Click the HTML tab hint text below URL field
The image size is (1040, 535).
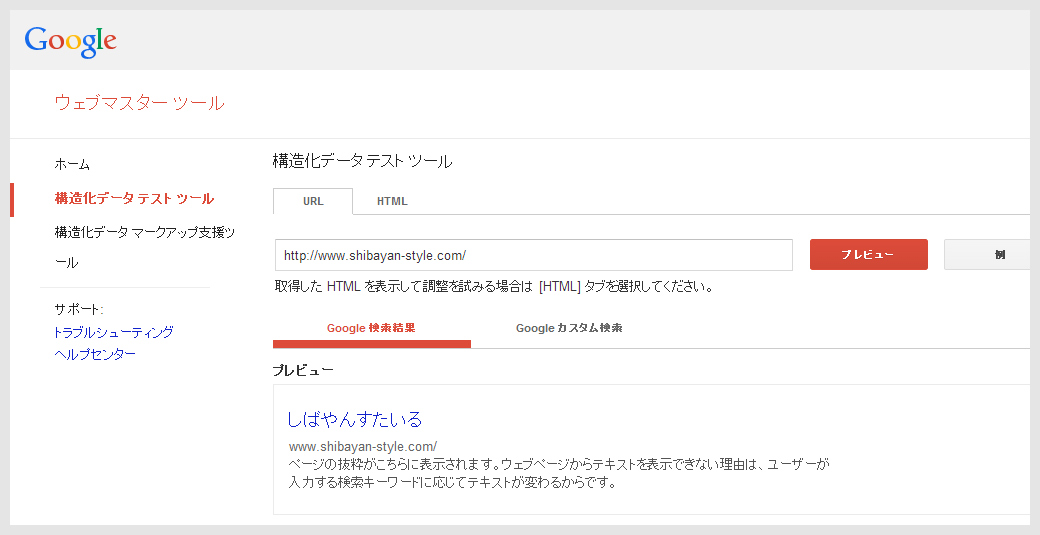494,287
